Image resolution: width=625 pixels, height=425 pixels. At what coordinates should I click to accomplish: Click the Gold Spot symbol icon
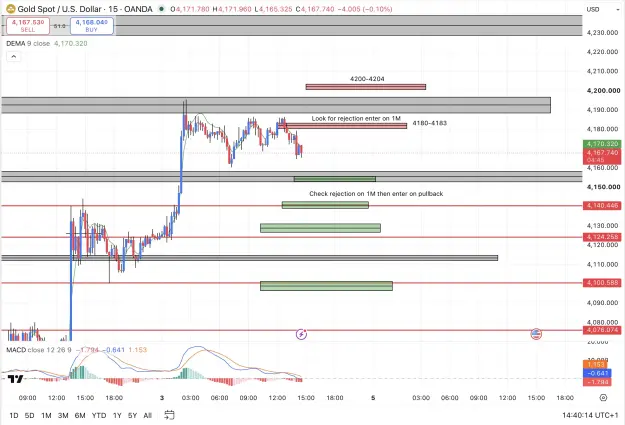coord(11,9)
